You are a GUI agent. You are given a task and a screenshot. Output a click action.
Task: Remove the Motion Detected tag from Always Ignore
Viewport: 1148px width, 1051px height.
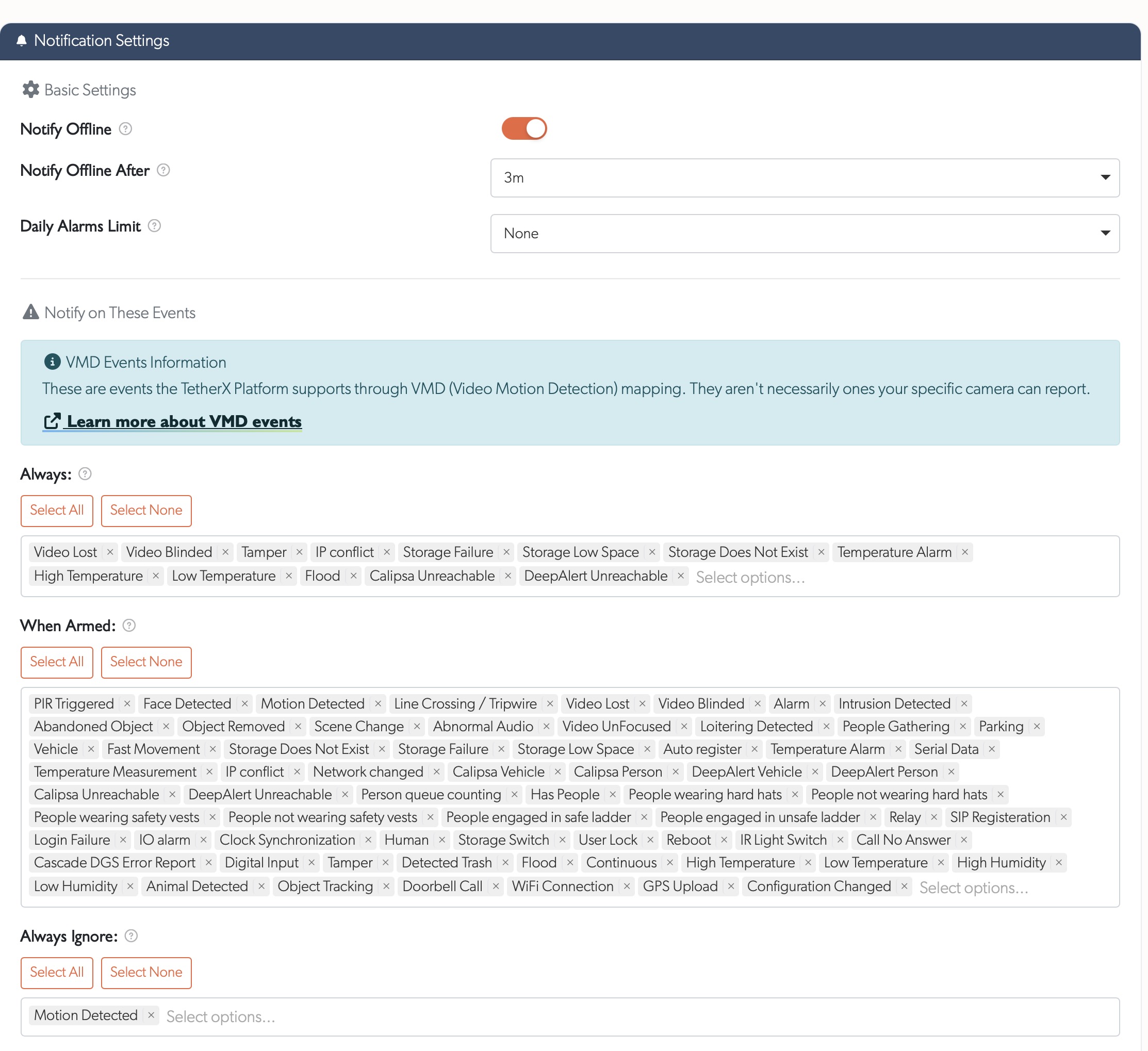tap(151, 1016)
